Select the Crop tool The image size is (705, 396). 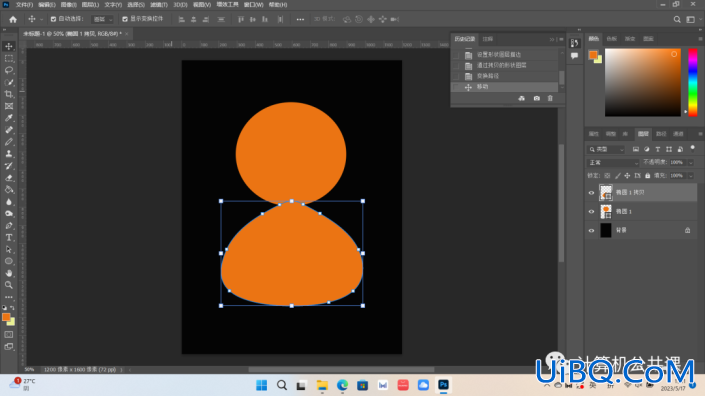tap(9, 94)
